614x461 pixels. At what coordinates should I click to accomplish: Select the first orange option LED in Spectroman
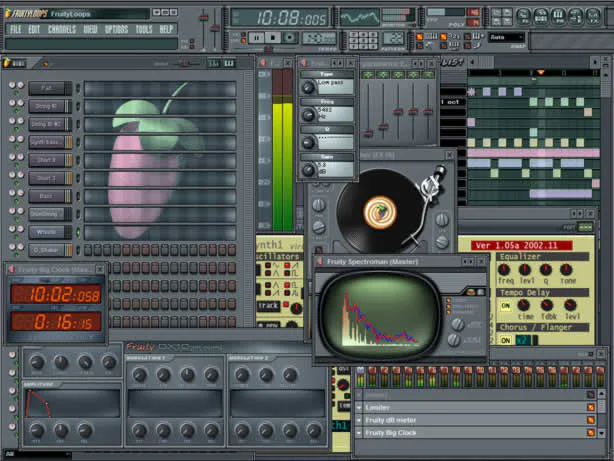coord(449,301)
